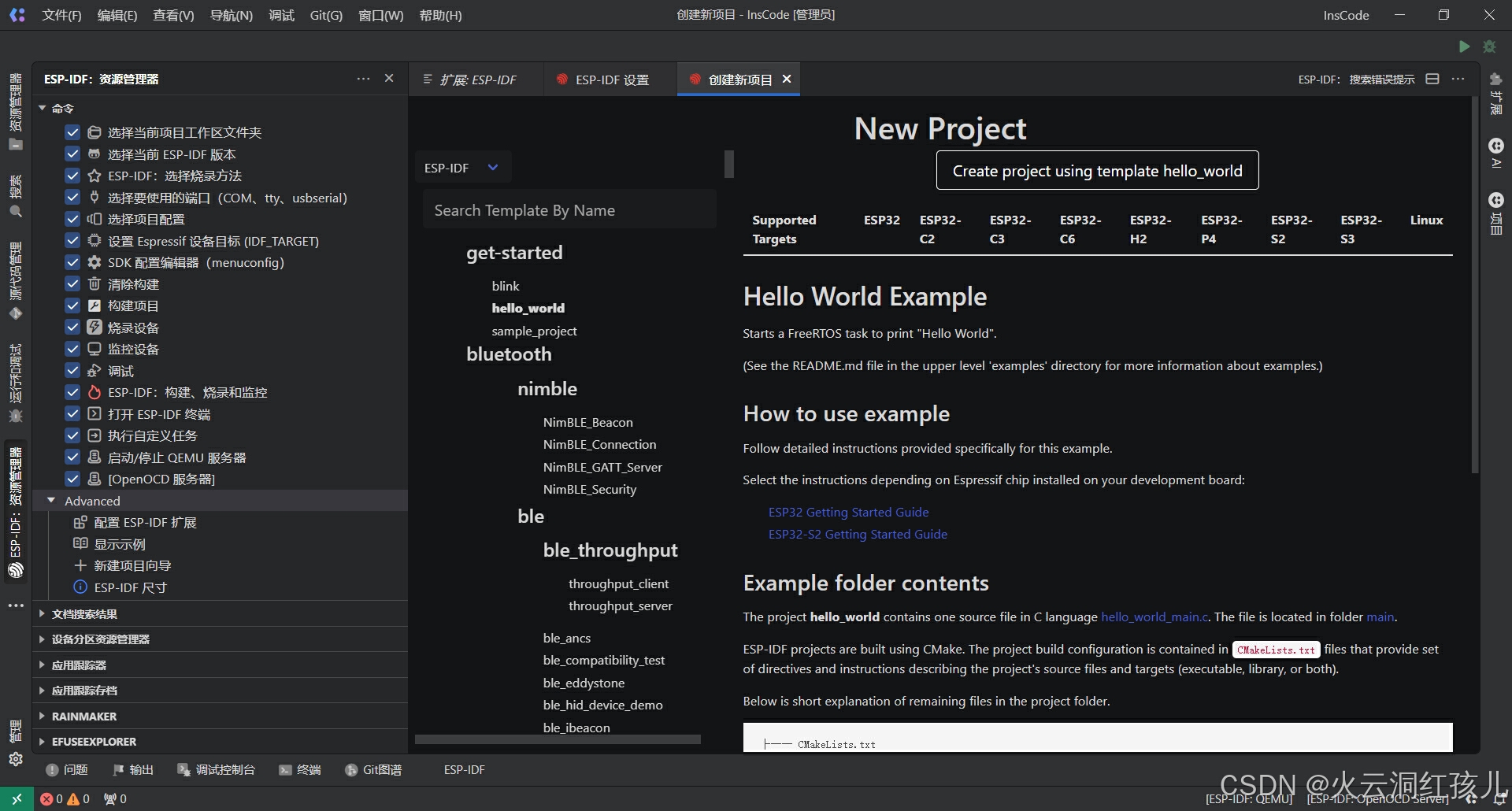Click the template list horizontal scrollbar
Image resolution: width=1512 pixels, height=811 pixels.
coord(558,739)
